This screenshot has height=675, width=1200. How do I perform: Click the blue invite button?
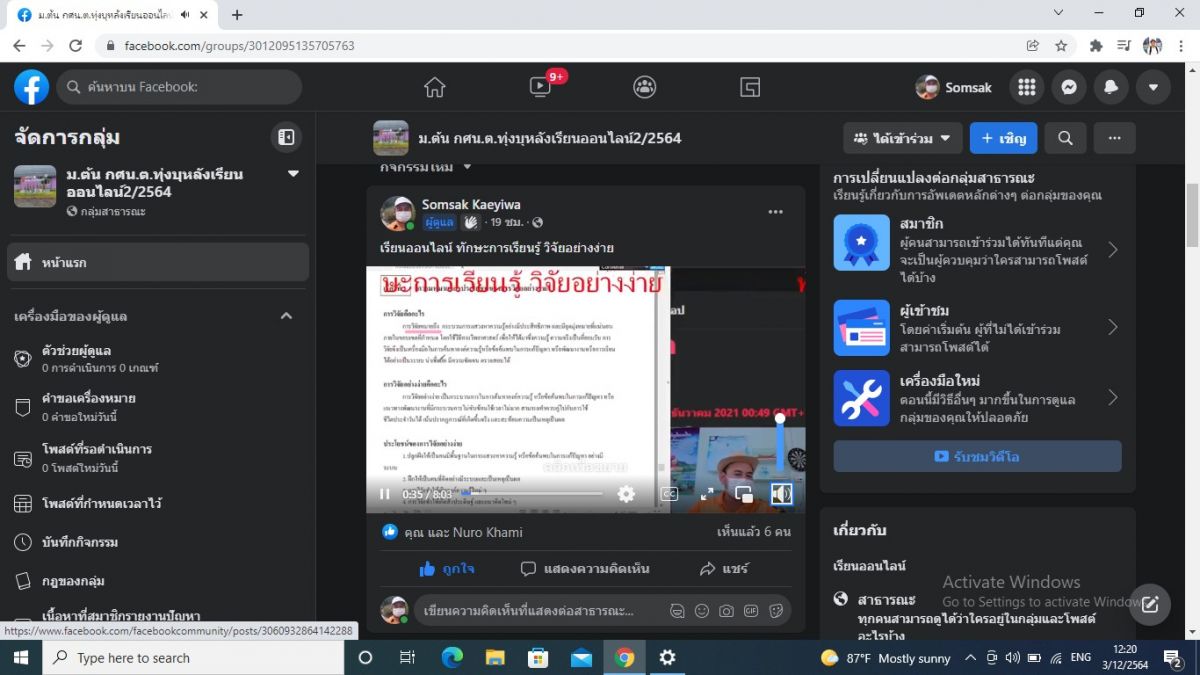1003,138
